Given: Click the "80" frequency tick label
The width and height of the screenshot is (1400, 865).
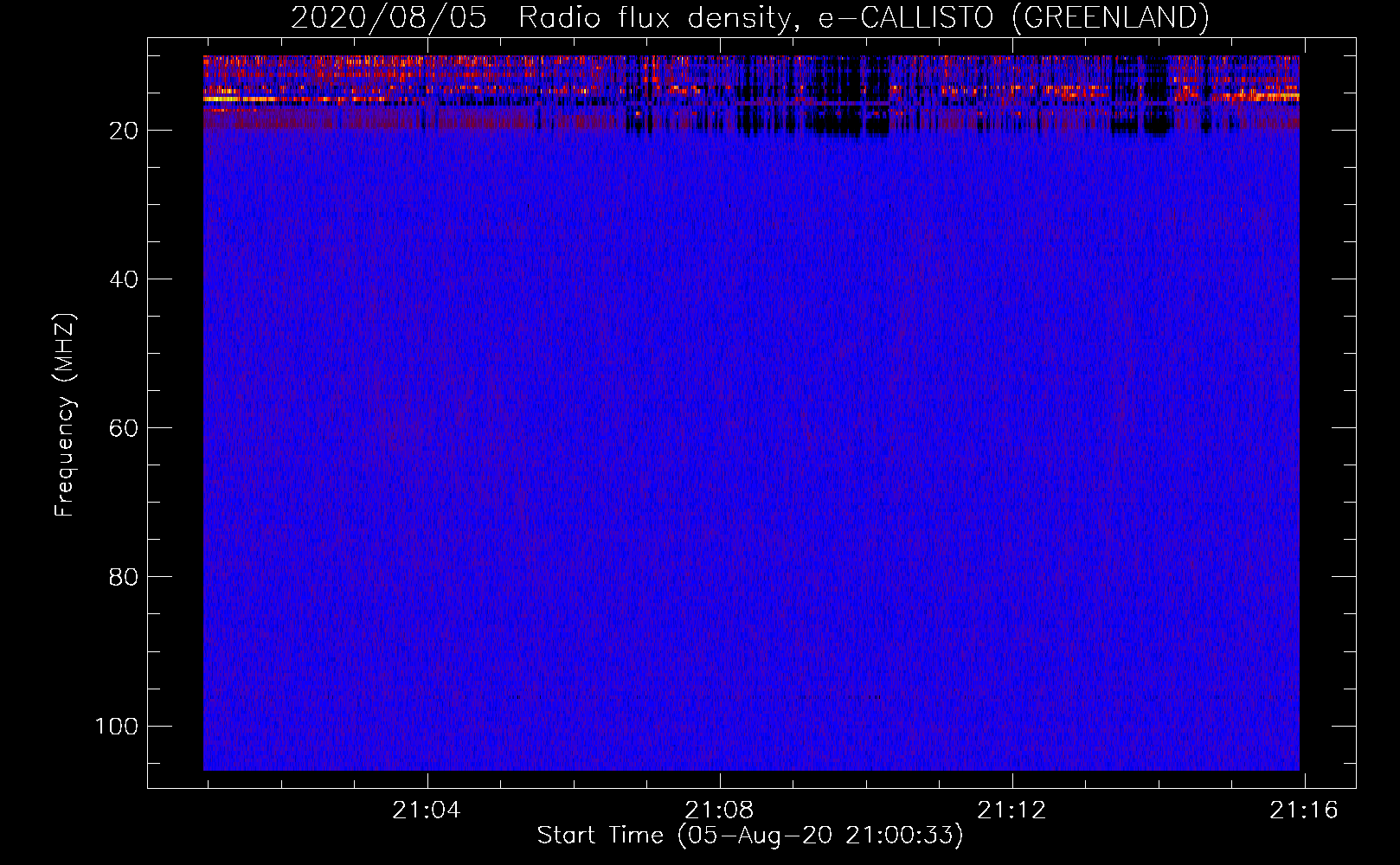Looking at the screenshot, I should click(x=124, y=577).
